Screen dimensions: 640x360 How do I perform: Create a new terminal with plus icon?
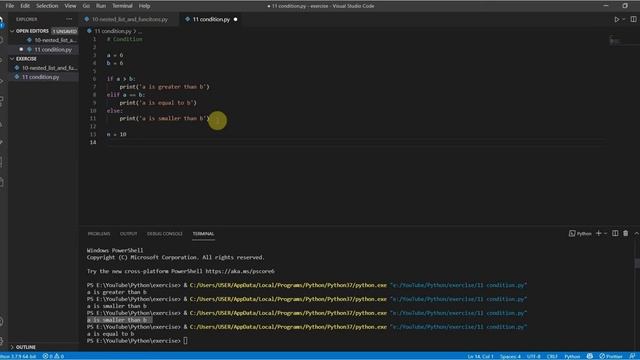tap(599, 233)
